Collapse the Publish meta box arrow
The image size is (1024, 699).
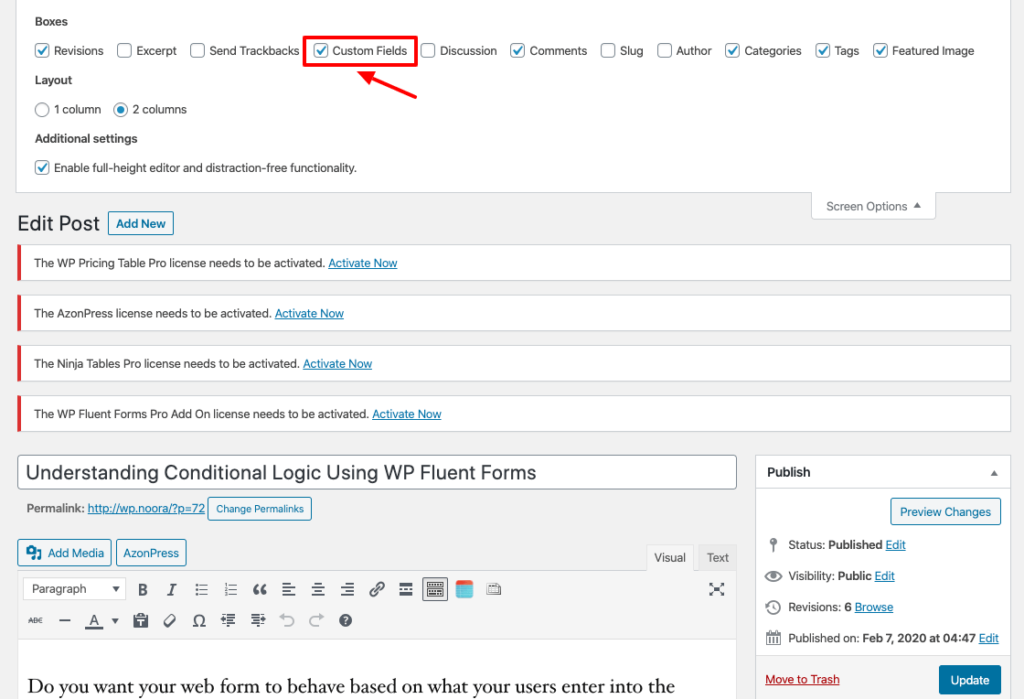point(993,472)
